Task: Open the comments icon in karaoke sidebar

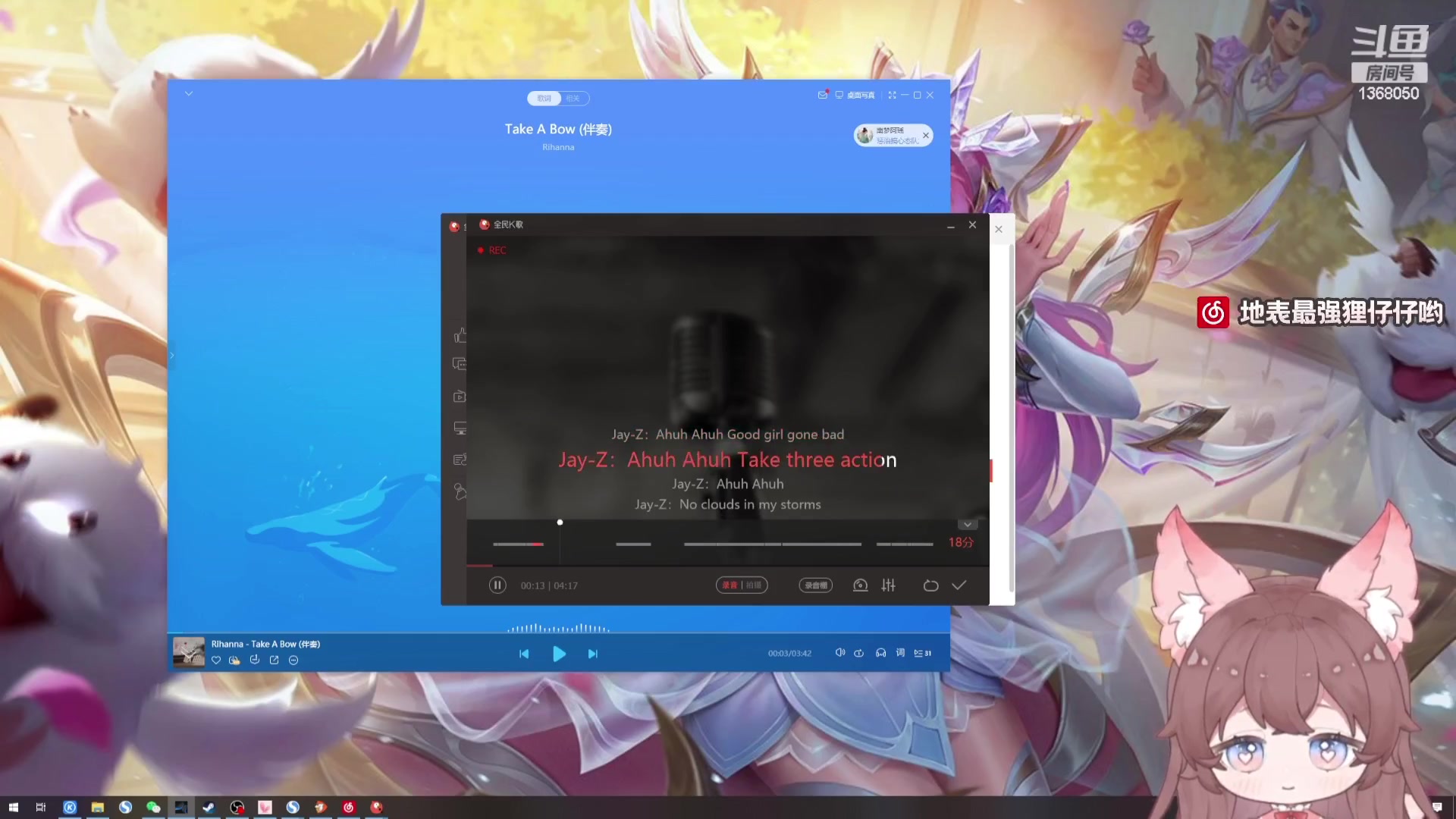Action: coord(460,364)
